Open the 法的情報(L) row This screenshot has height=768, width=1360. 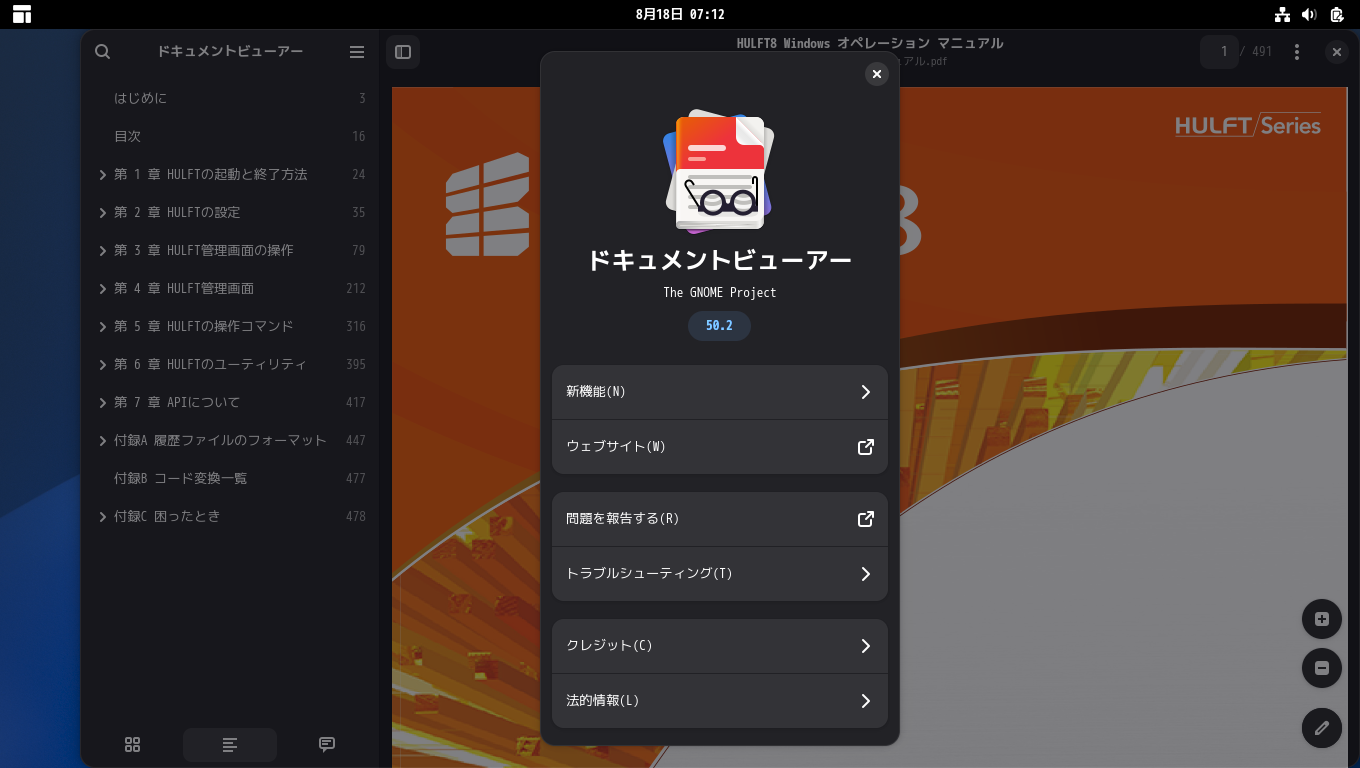(x=720, y=701)
